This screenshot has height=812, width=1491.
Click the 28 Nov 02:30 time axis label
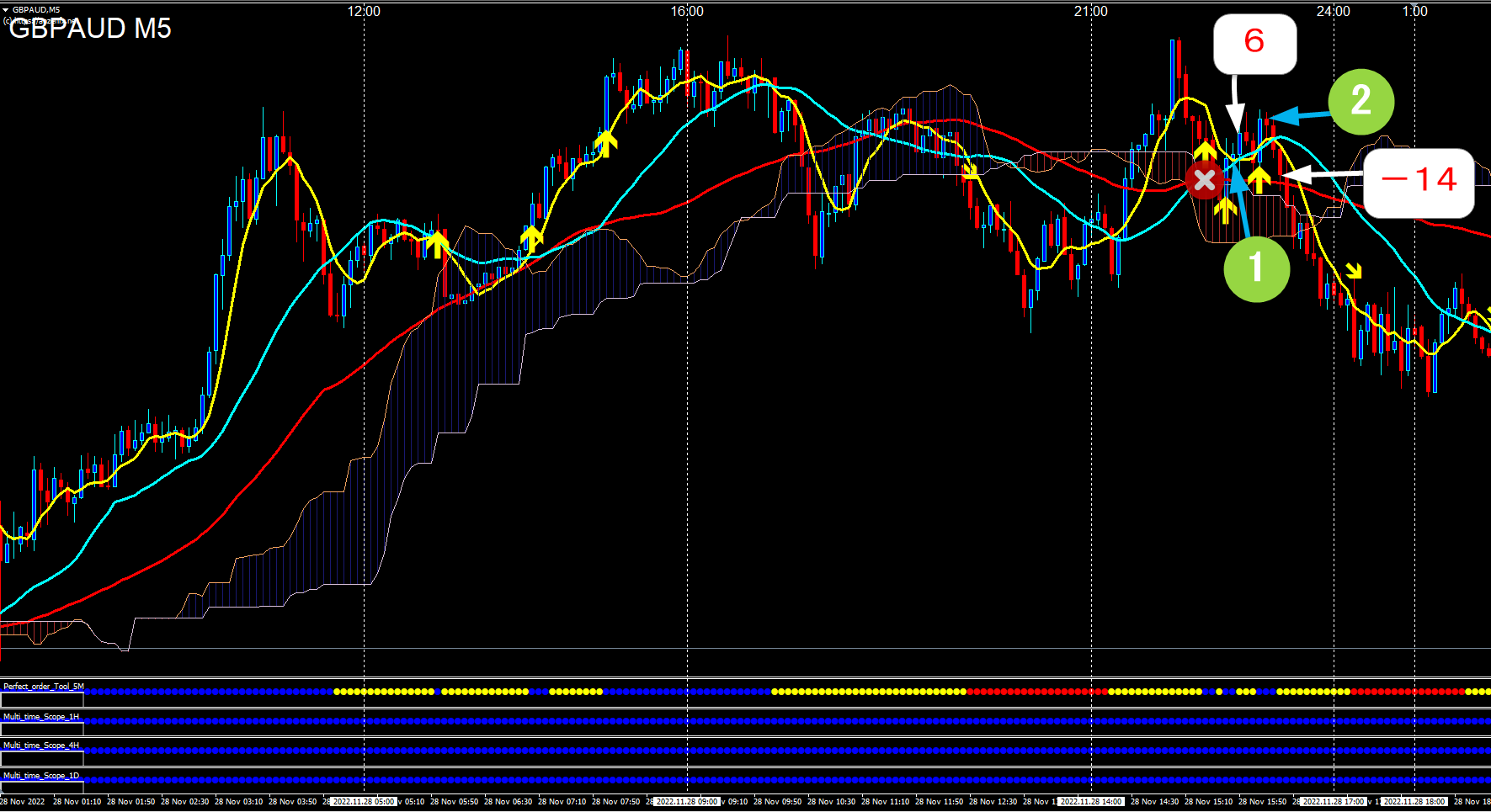point(185,802)
